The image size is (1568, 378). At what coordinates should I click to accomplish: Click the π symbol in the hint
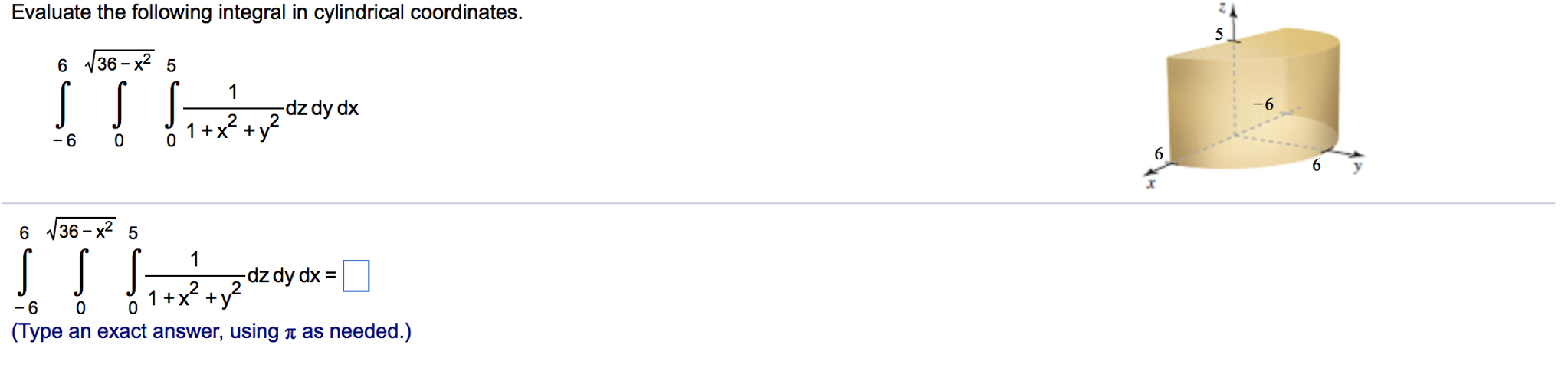click(x=290, y=333)
